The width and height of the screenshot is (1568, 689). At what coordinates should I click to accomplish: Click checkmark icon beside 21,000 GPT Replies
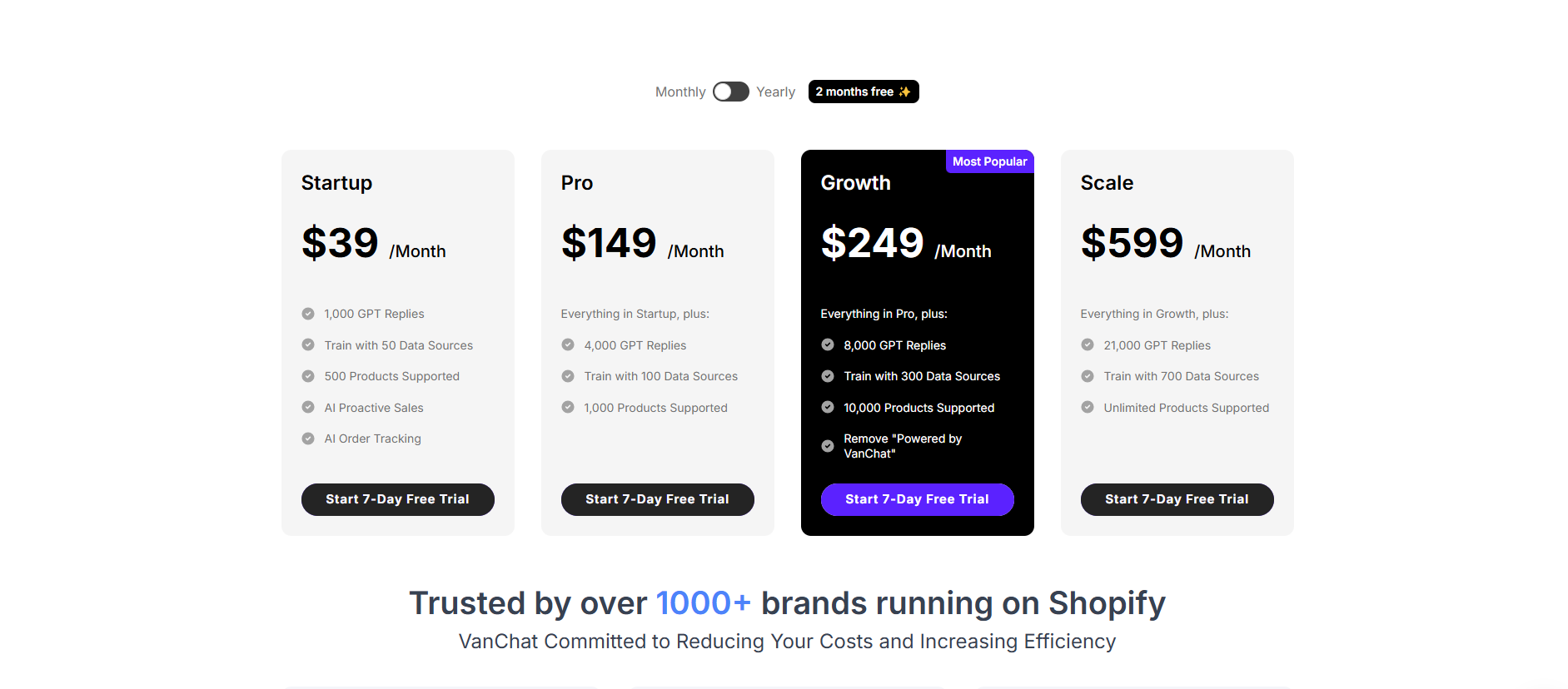point(1088,345)
